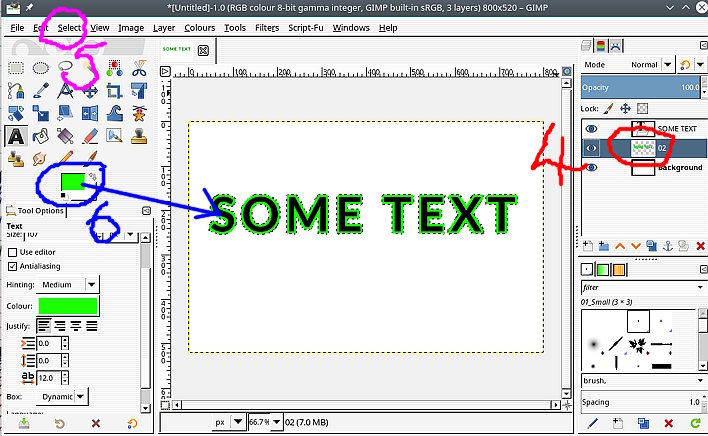Screen dimensions: 708x436
Task: Select the Rectangle Select tool
Action: (16, 68)
